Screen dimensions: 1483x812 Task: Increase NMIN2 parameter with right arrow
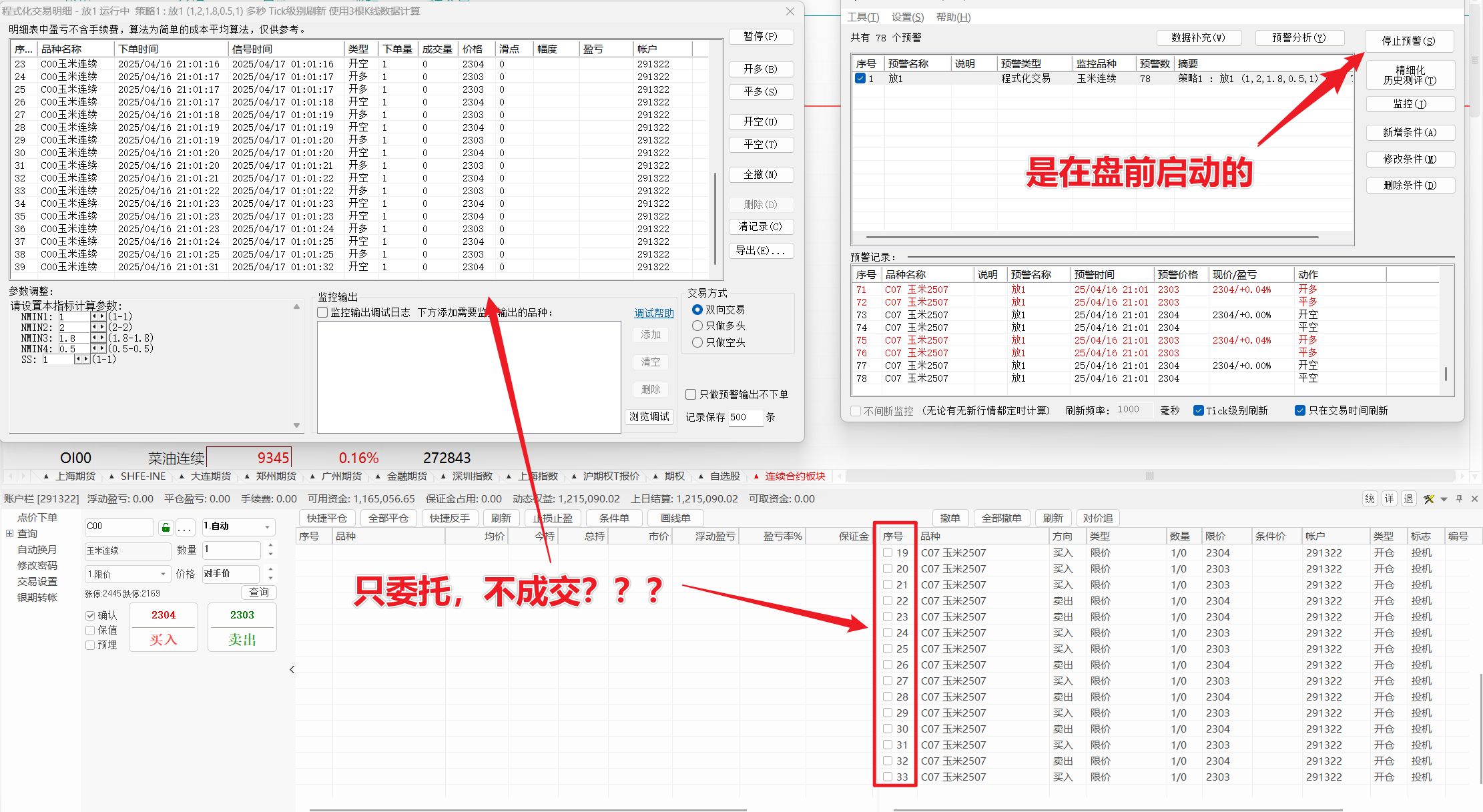point(102,328)
